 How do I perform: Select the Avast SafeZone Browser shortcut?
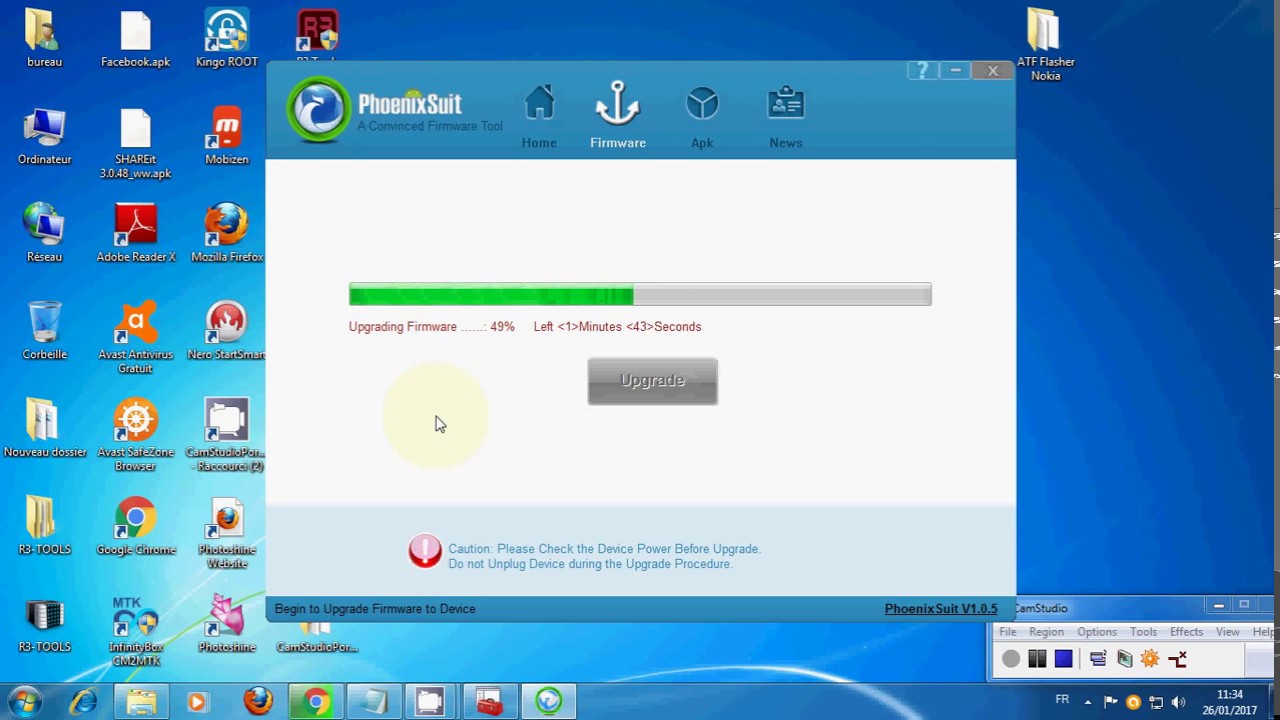[135, 436]
